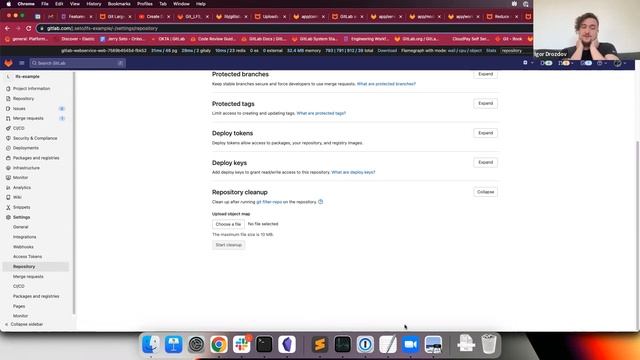Go to Merge requests in top sidebar
This screenshot has width=640, height=360.
click(x=28, y=118)
